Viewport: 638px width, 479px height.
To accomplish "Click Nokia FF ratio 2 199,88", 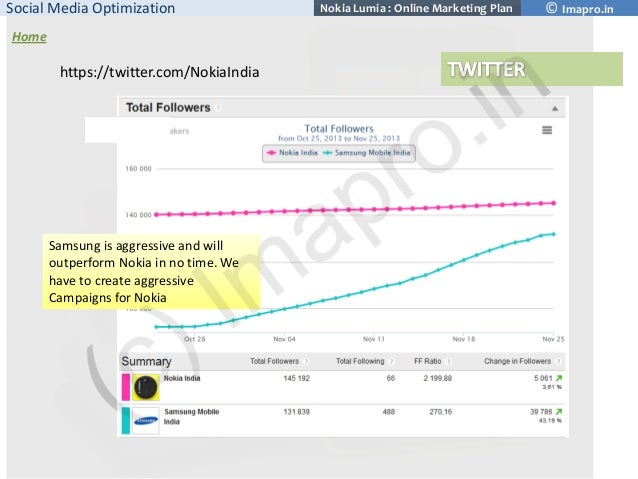I will click(x=437, y=378).
